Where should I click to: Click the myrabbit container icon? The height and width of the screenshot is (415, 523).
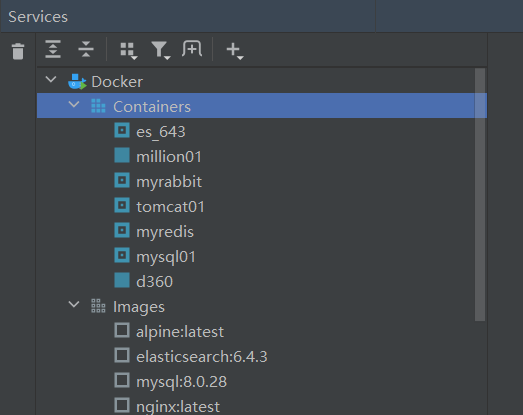coord(122,180)
